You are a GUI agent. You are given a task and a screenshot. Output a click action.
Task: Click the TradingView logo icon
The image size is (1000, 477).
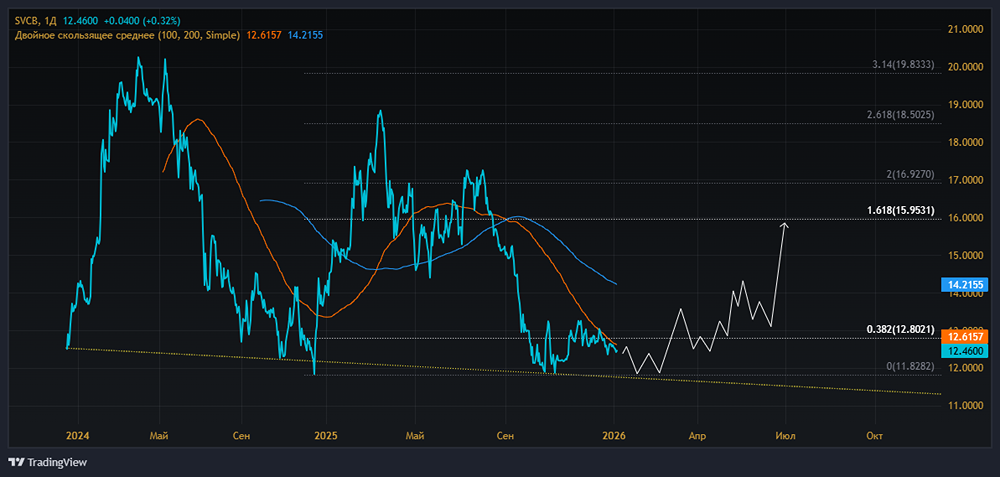16,462
